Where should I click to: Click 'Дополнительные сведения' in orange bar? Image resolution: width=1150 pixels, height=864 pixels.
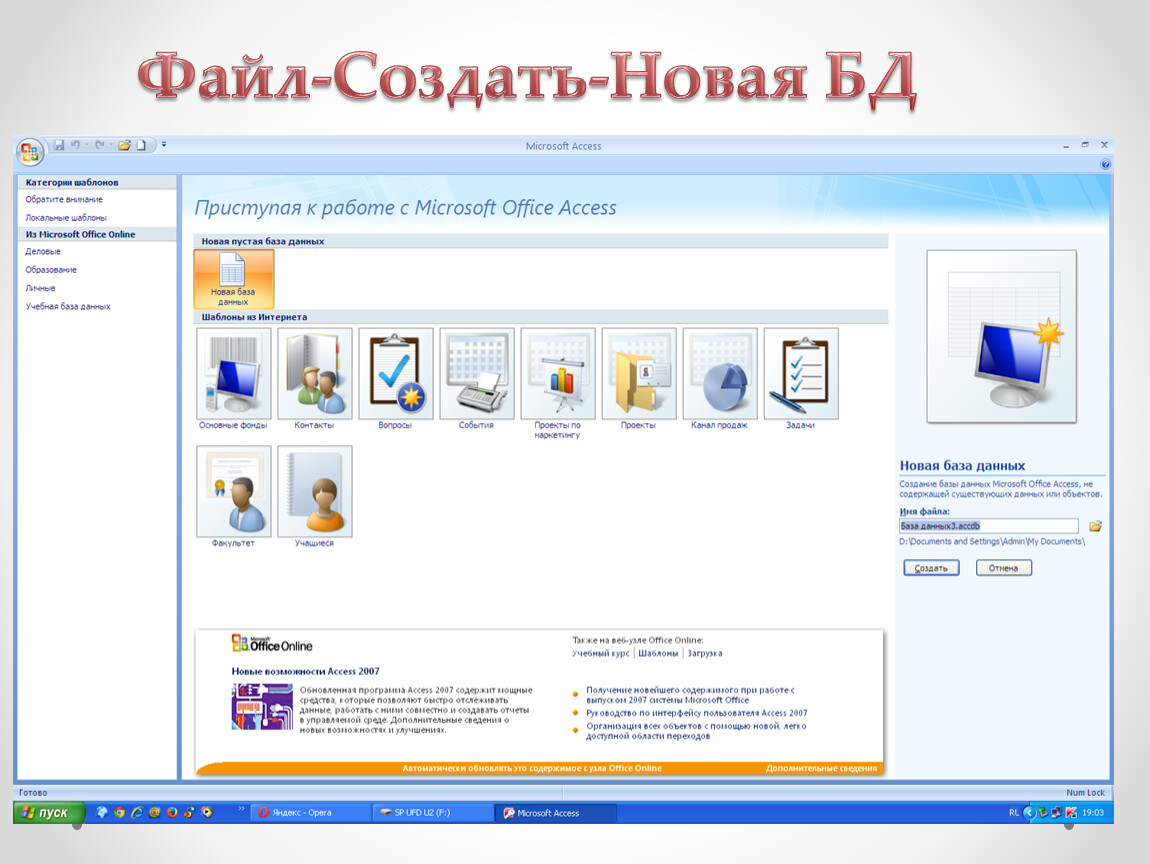[x=821, y=768]
